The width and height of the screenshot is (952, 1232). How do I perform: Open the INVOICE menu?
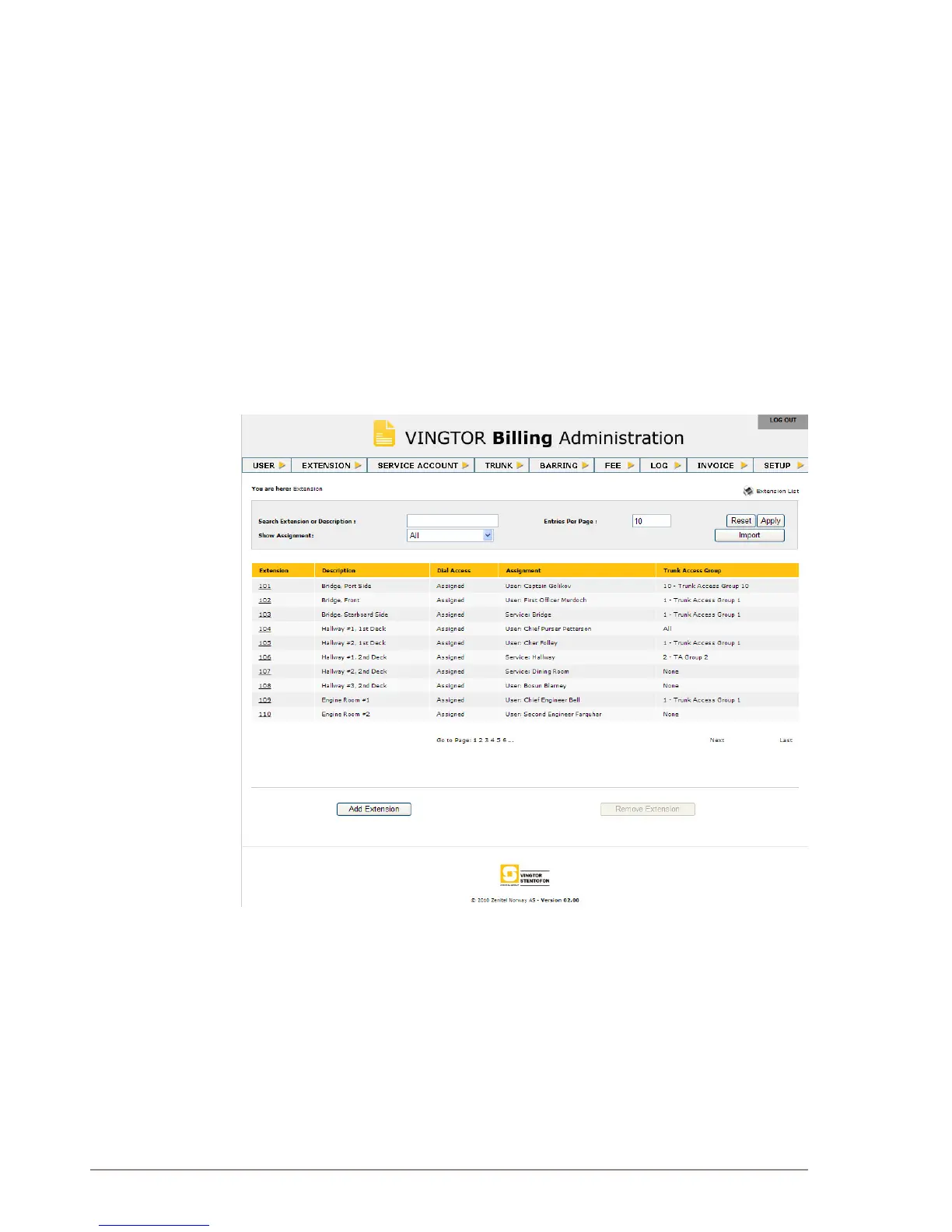720,465
